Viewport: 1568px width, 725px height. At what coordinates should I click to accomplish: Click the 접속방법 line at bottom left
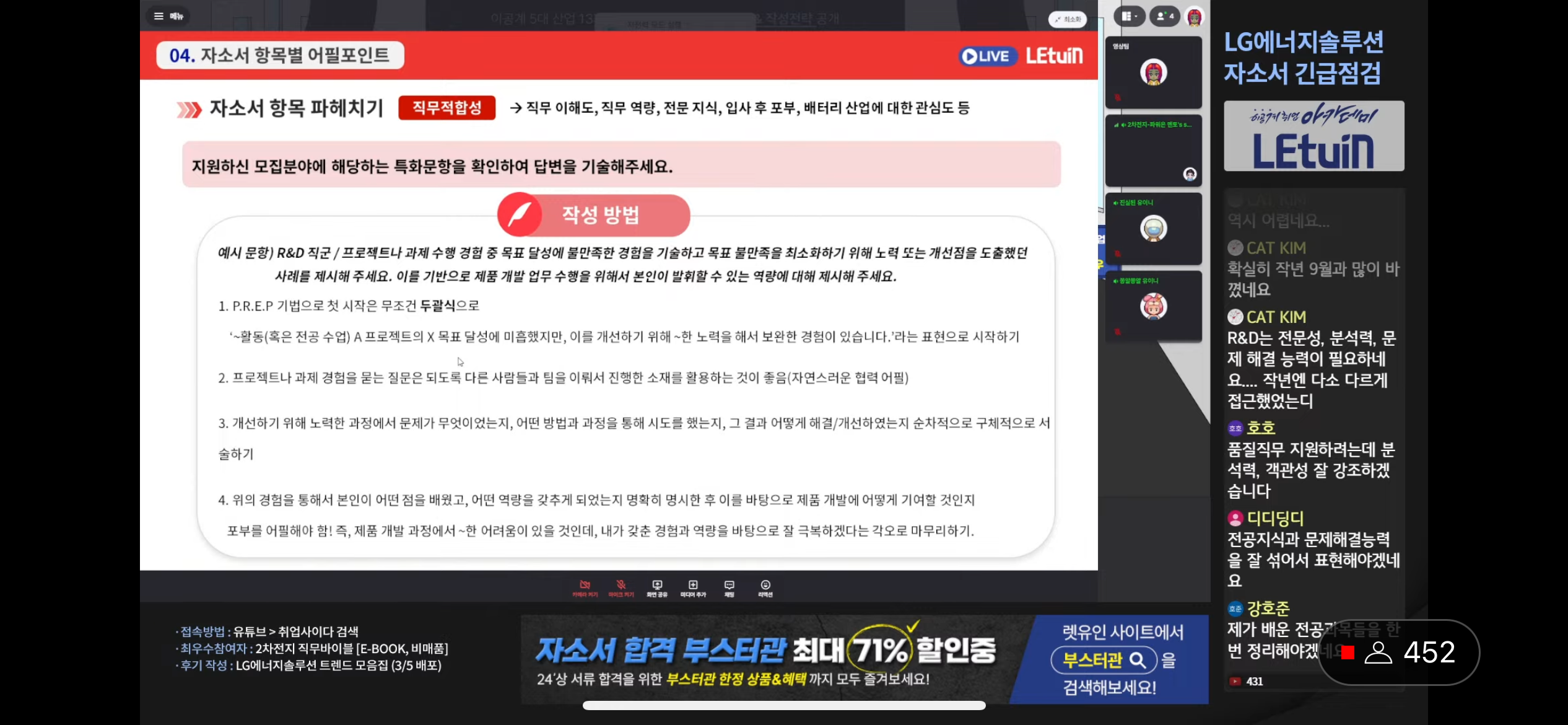coord(267,631)
